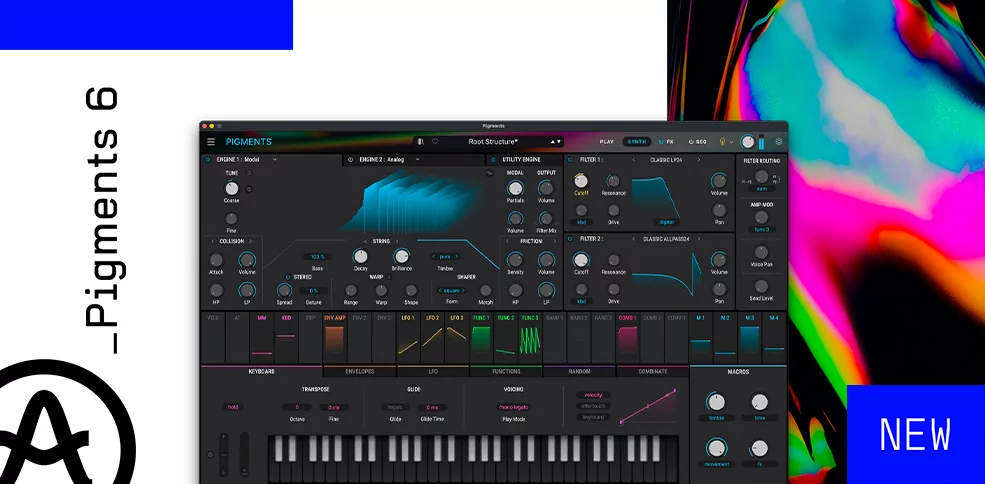
Task: Switch to next String exciter arrow
Action: (396, 241)
